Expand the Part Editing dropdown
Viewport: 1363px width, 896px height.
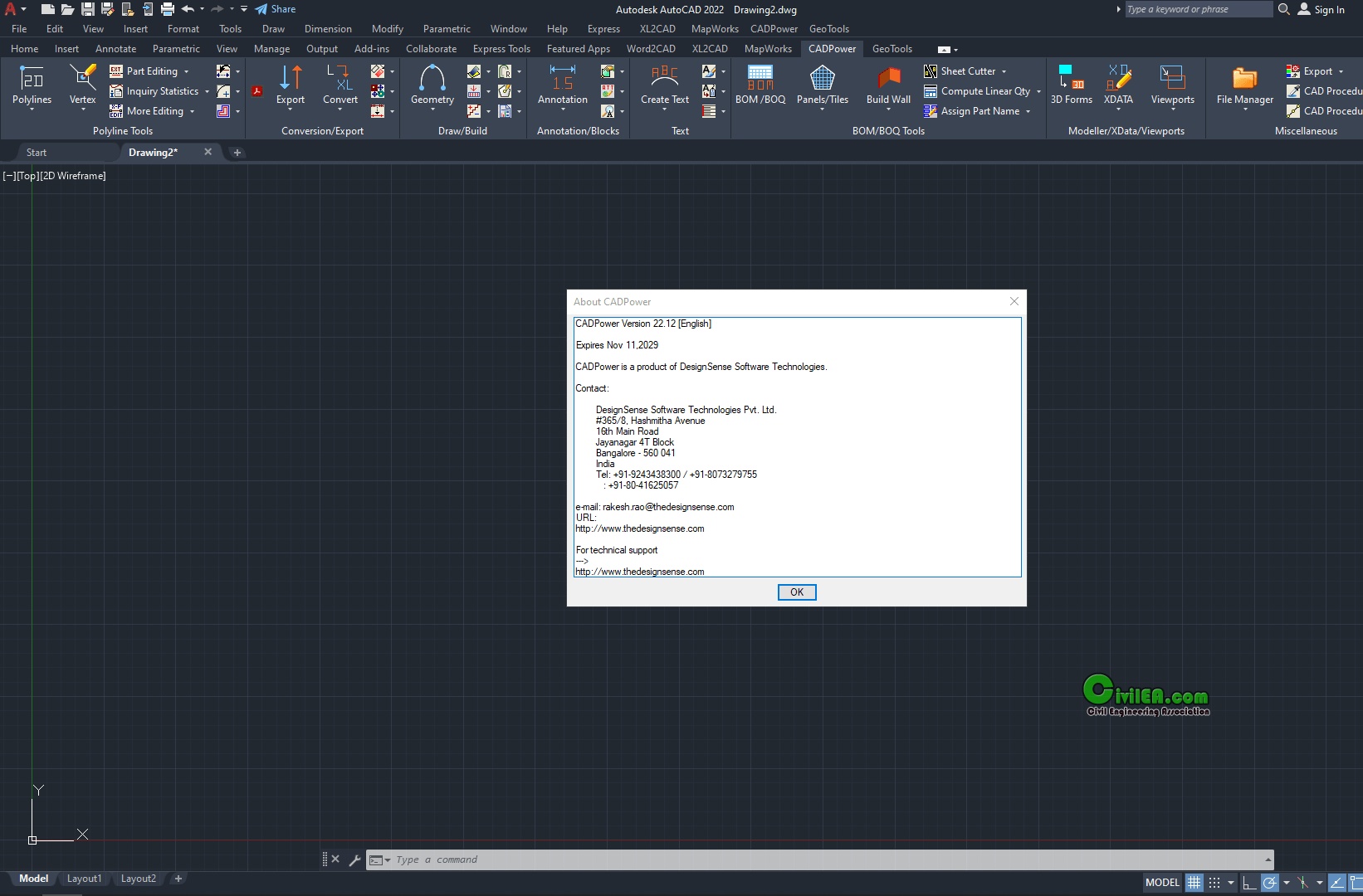pyautogui.click(x=187, y=72)
